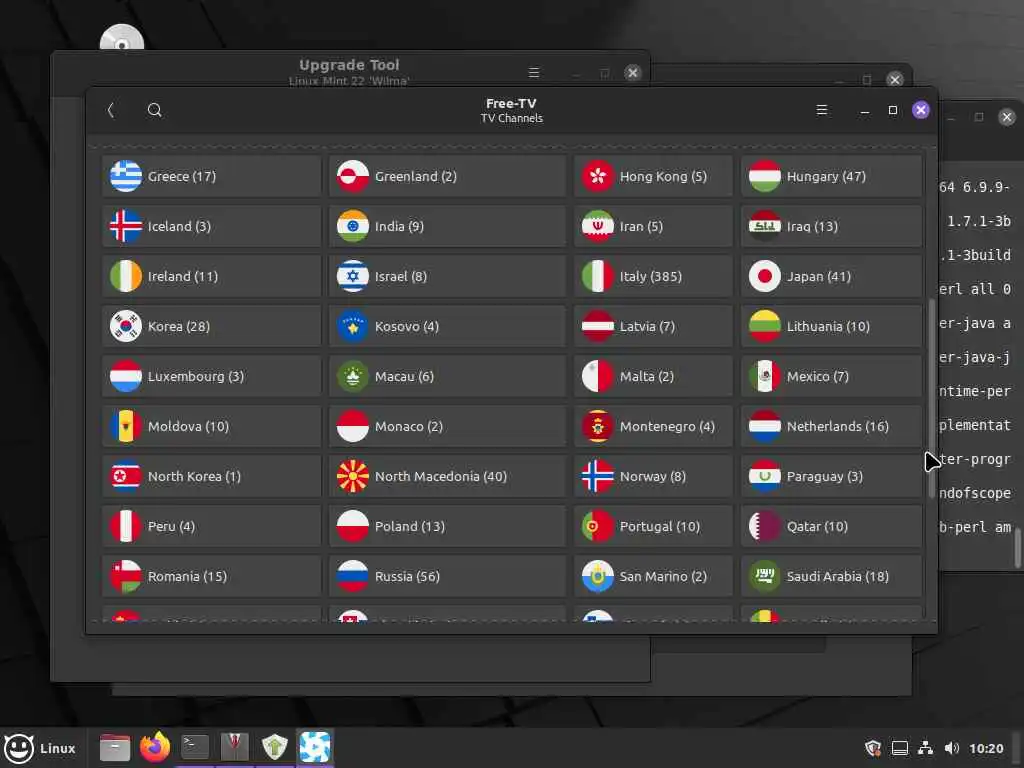Open Latvia (7) channels

click(x=653, y=327)
